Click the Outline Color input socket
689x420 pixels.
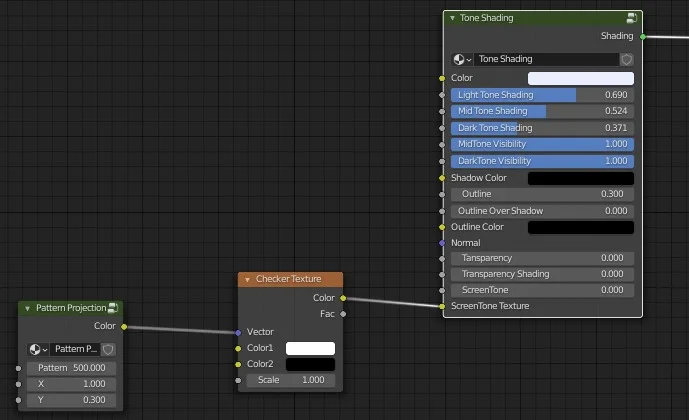442,227
